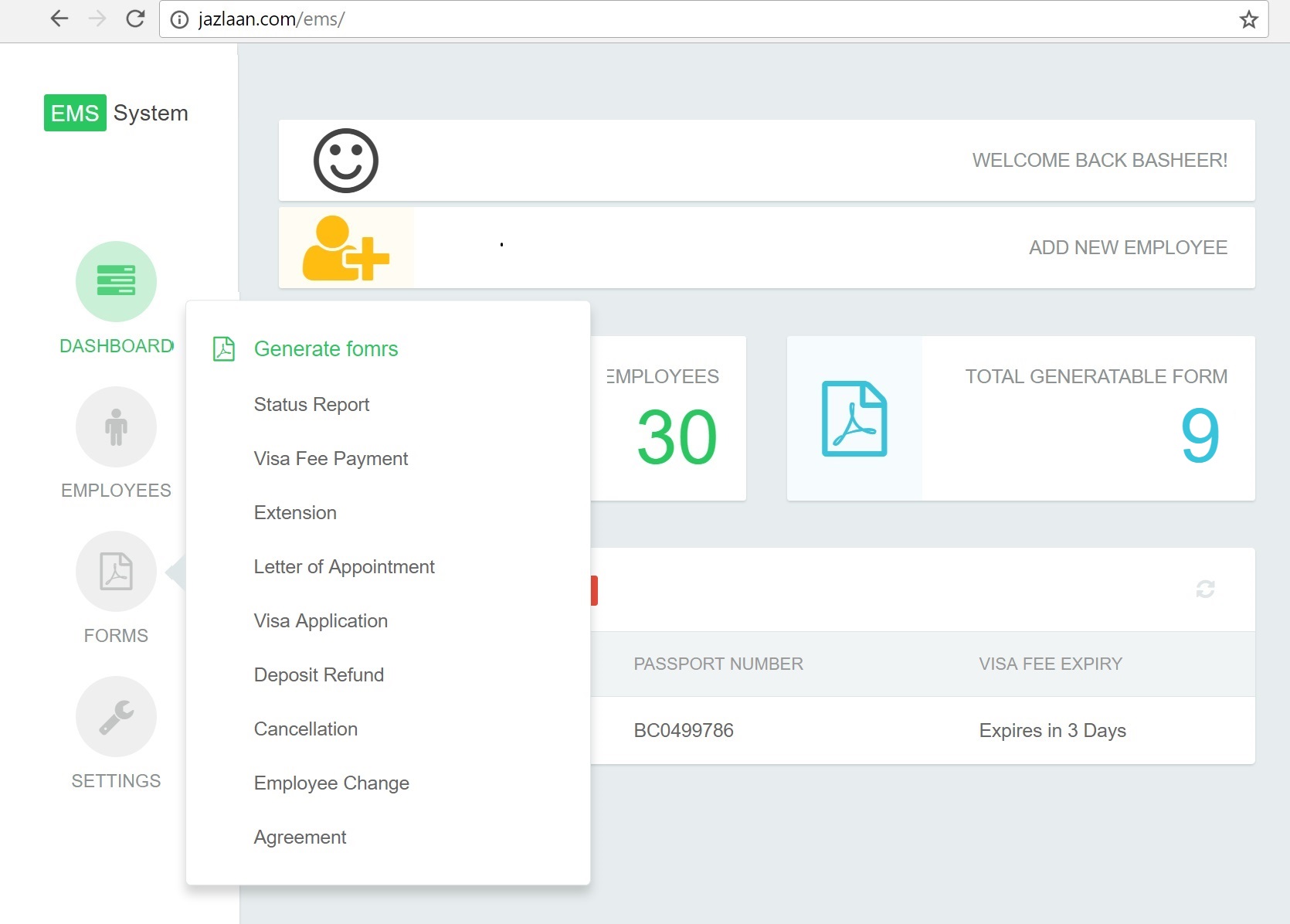1290x924 pixels.
Task: Click the smiley face welcome icon
Action: pos(345,161)
